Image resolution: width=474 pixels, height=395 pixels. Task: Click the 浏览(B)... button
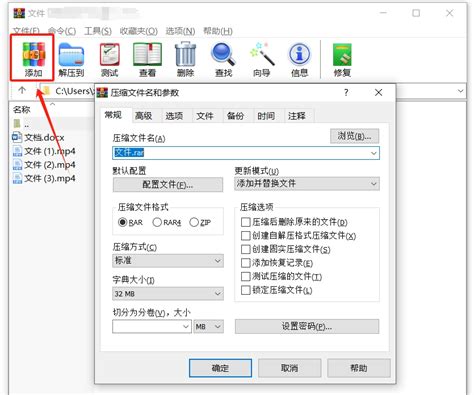click(354, 136)
